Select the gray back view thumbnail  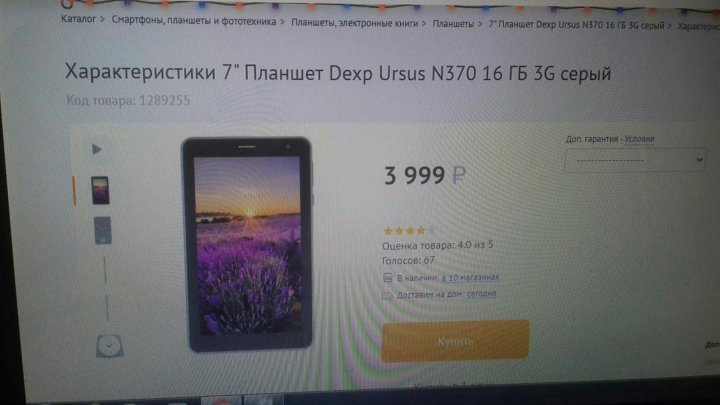tap(102, 230)
